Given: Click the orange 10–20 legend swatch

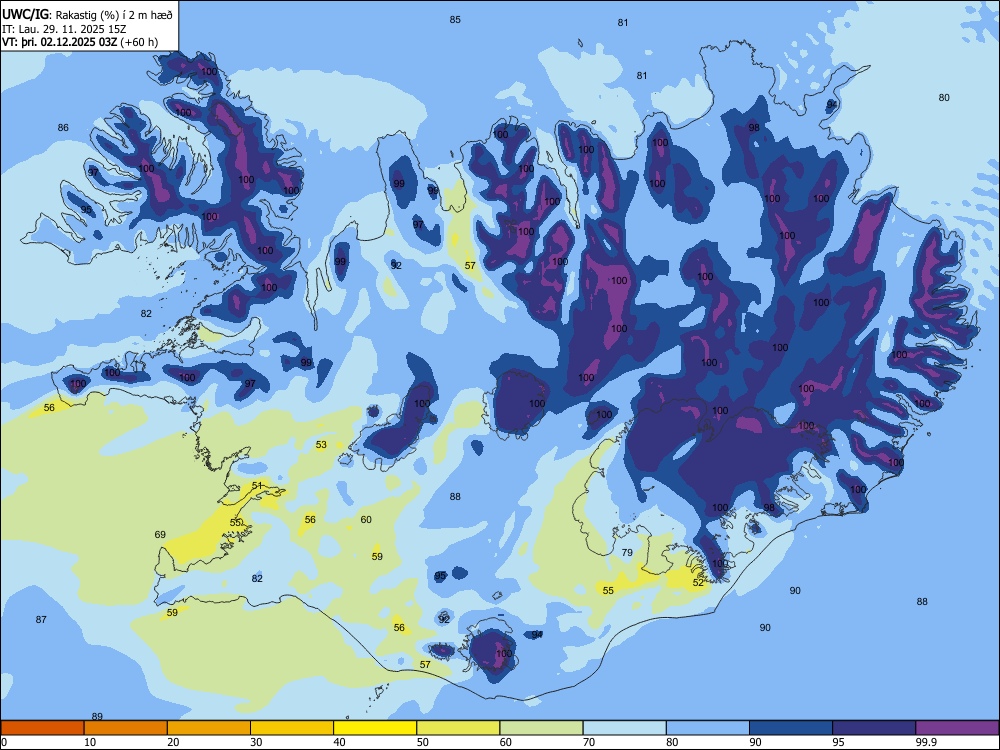Looking at the screenshot, I should click(x=126, y=728).
